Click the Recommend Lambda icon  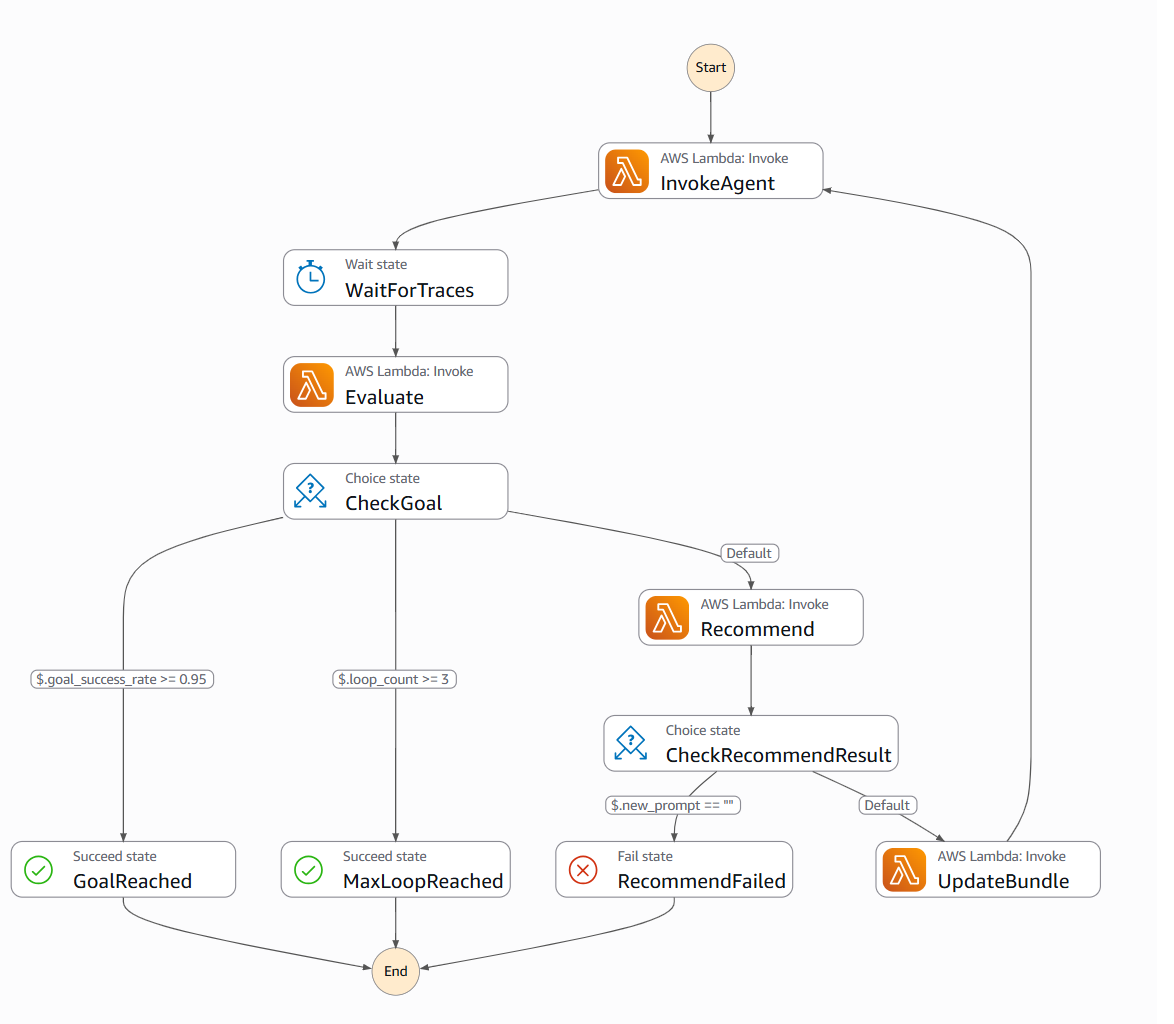pos(667,618)
